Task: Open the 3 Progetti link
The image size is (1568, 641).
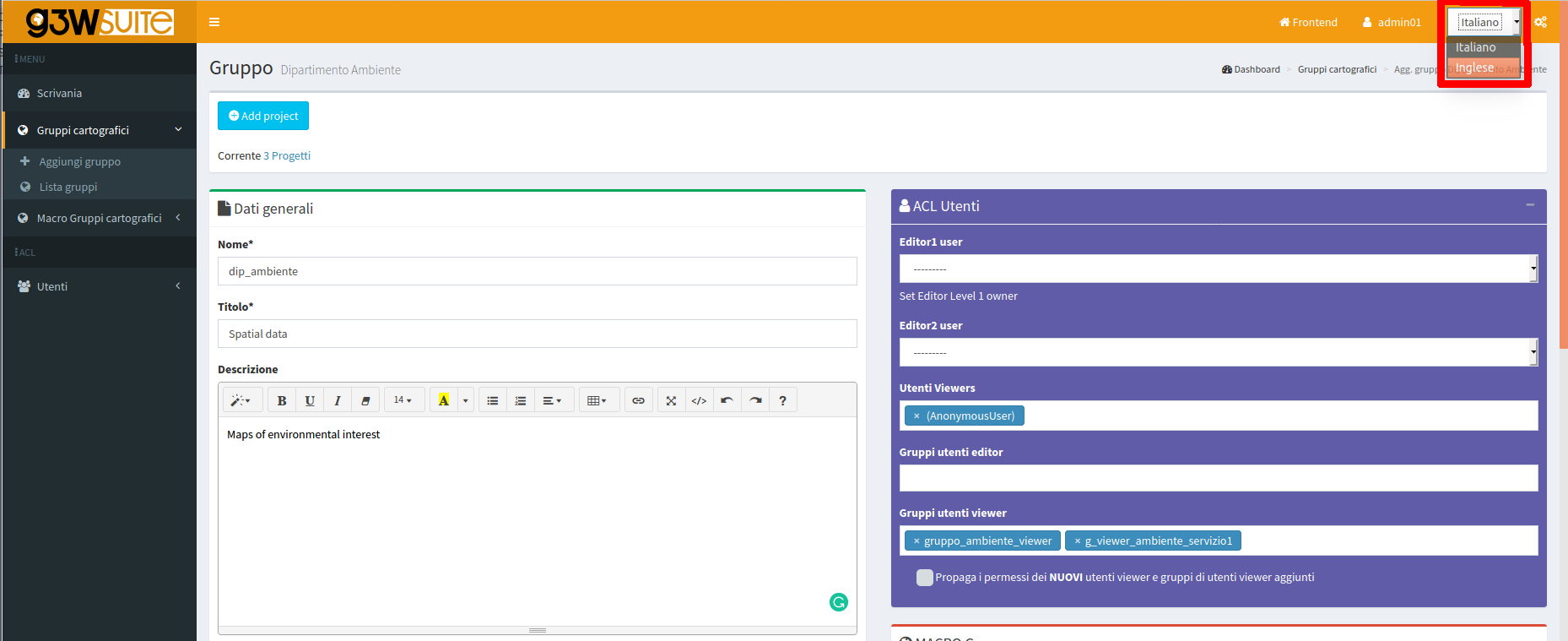Action: click(x=287, y=155)
